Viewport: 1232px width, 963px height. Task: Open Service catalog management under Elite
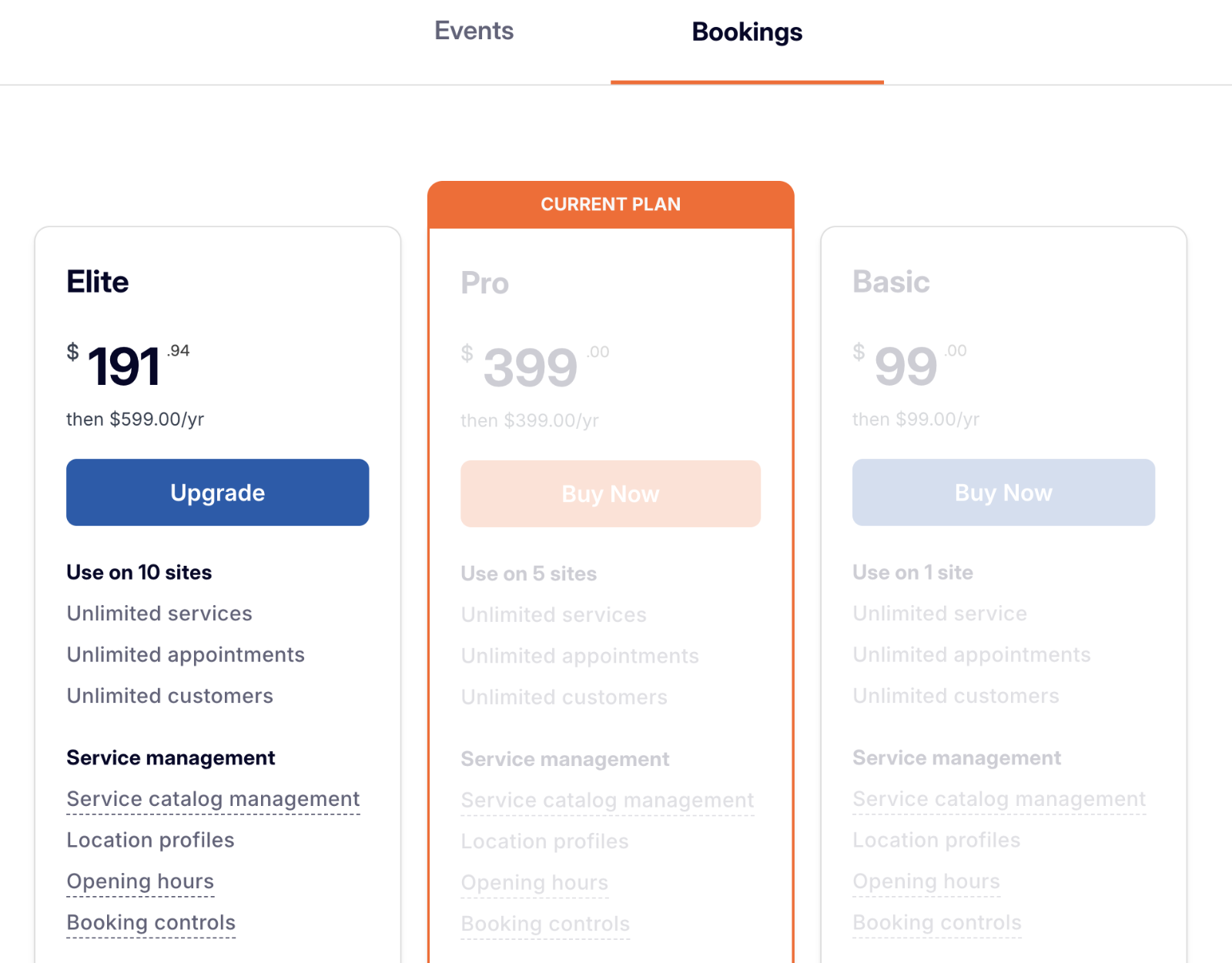pos(213,798)
